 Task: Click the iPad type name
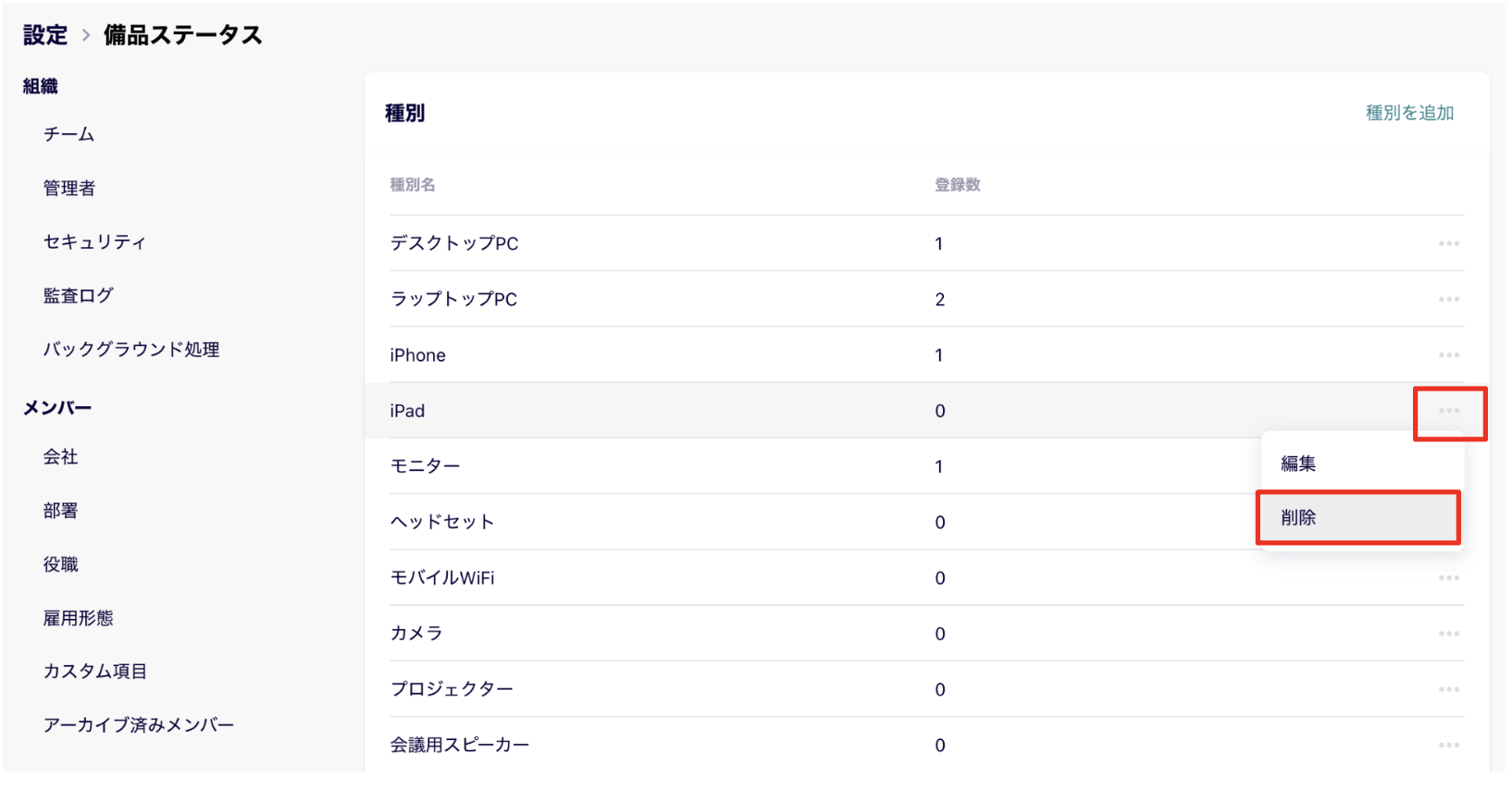407,411
